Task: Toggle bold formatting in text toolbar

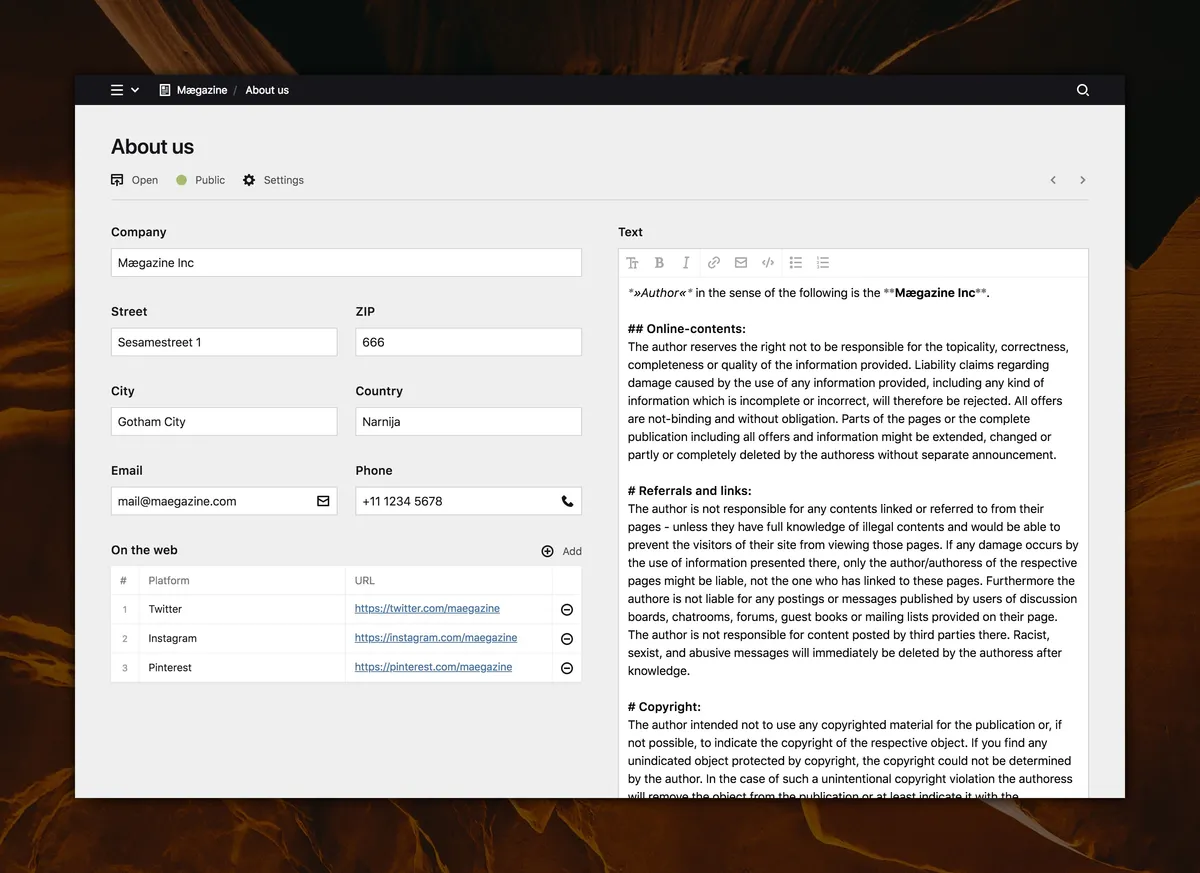Action: coord(659,263)
